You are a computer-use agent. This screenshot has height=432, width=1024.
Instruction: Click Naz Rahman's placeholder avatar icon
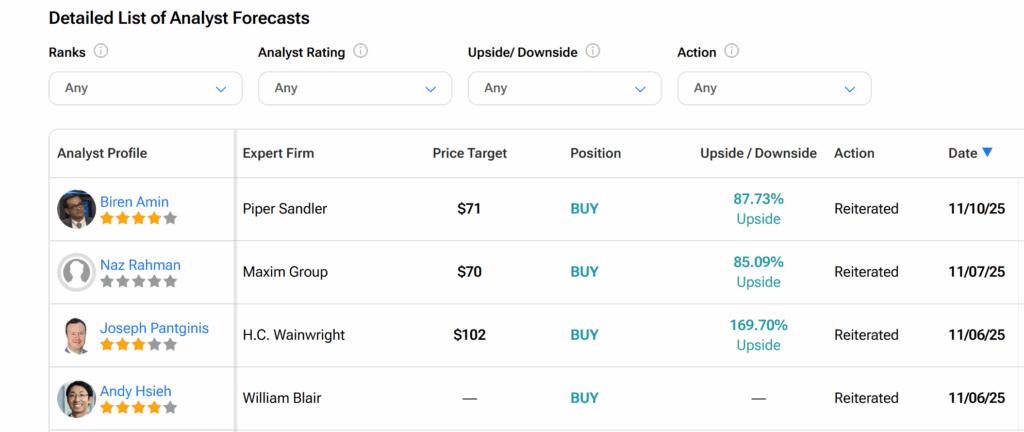pos(77,272)
